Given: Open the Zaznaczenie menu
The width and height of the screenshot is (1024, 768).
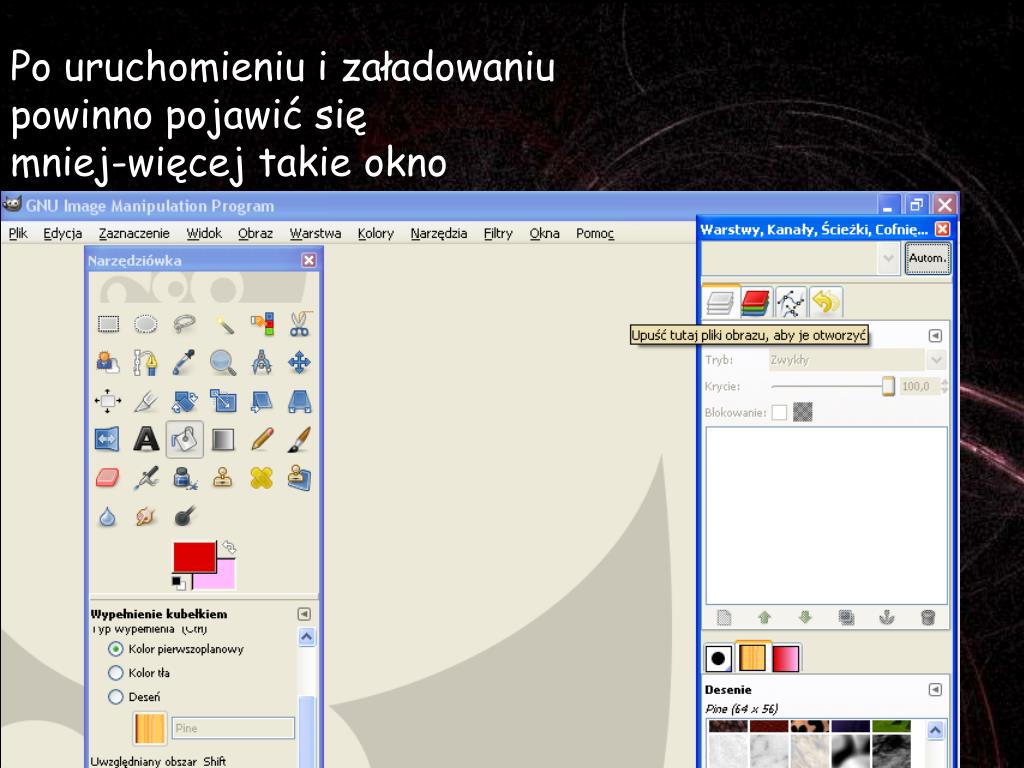Looking at the screenshot, I should (x=134, y=233).
